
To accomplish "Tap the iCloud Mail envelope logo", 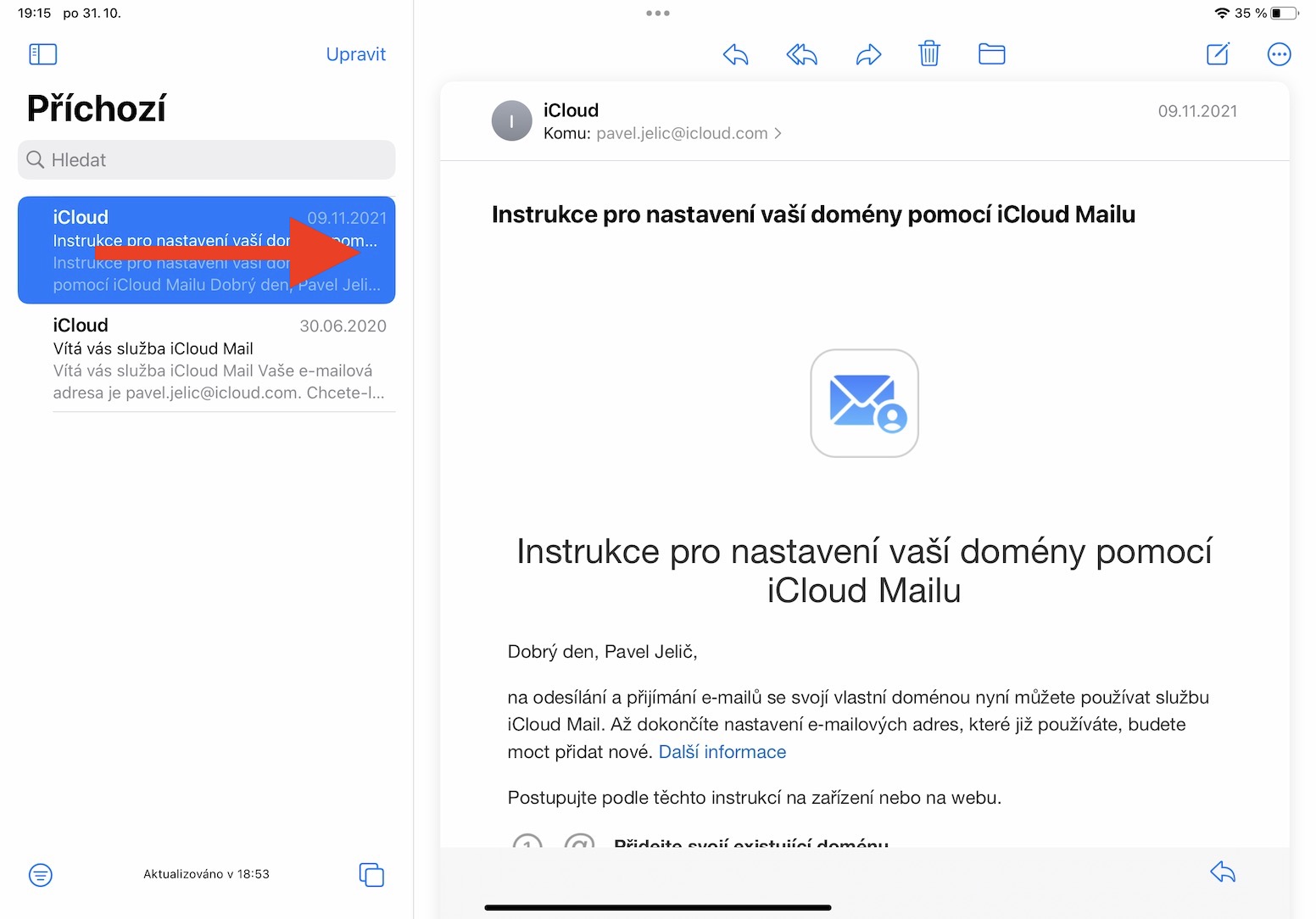I will 864,404.
